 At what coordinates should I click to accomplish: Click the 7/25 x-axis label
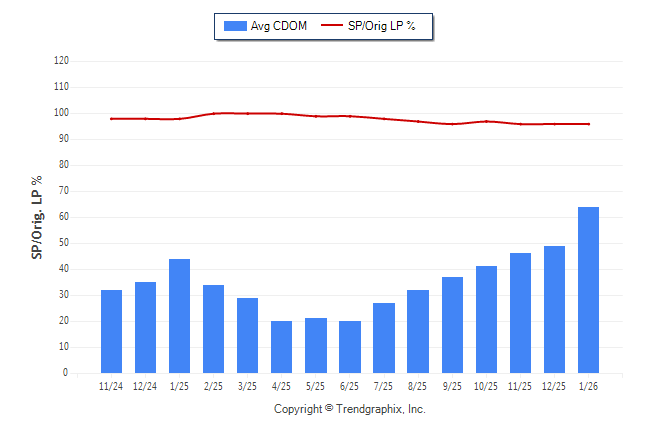(x=384, y=385)
